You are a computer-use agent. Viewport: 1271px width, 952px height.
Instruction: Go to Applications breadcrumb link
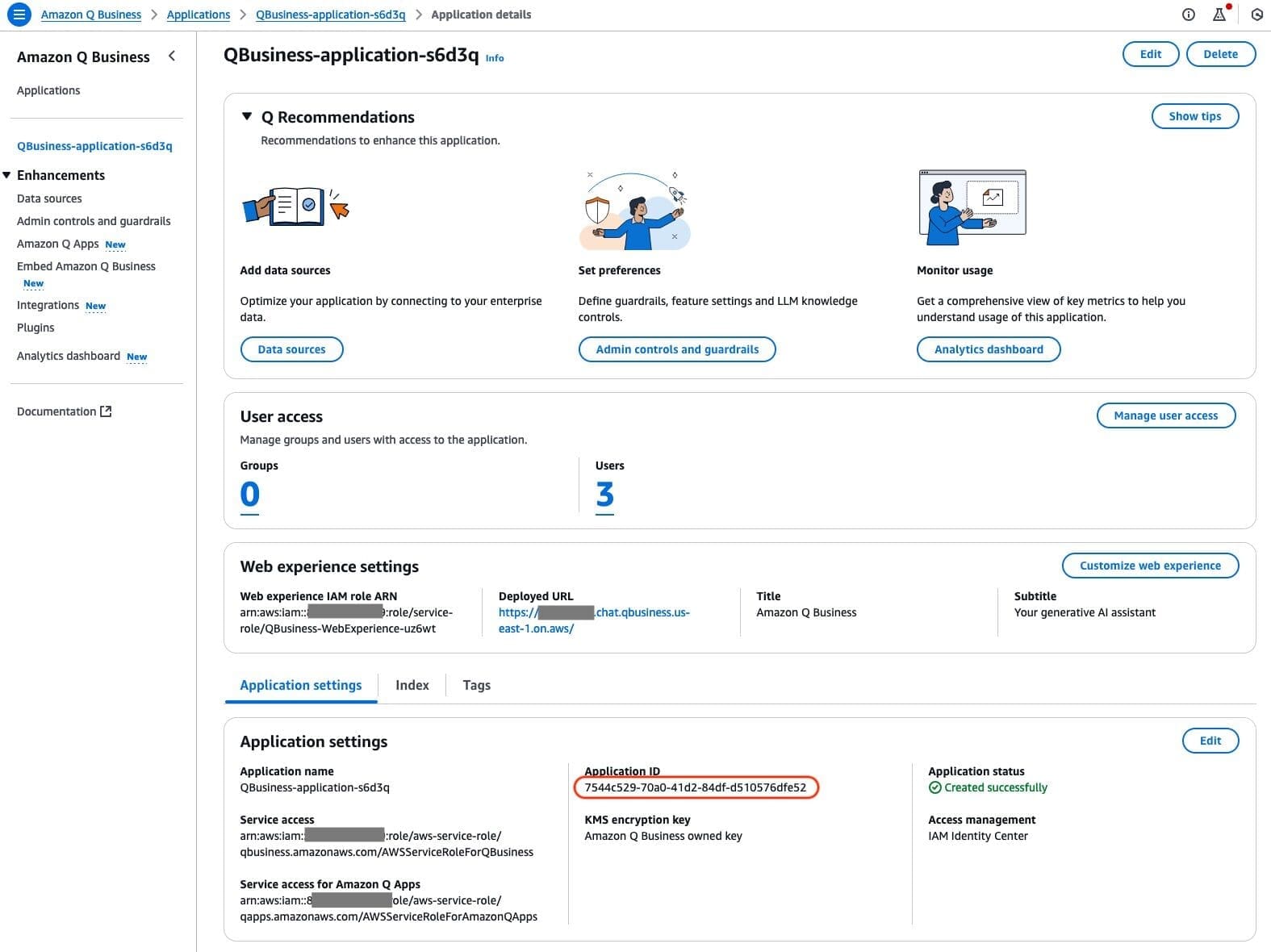click(x=199, y=15)
